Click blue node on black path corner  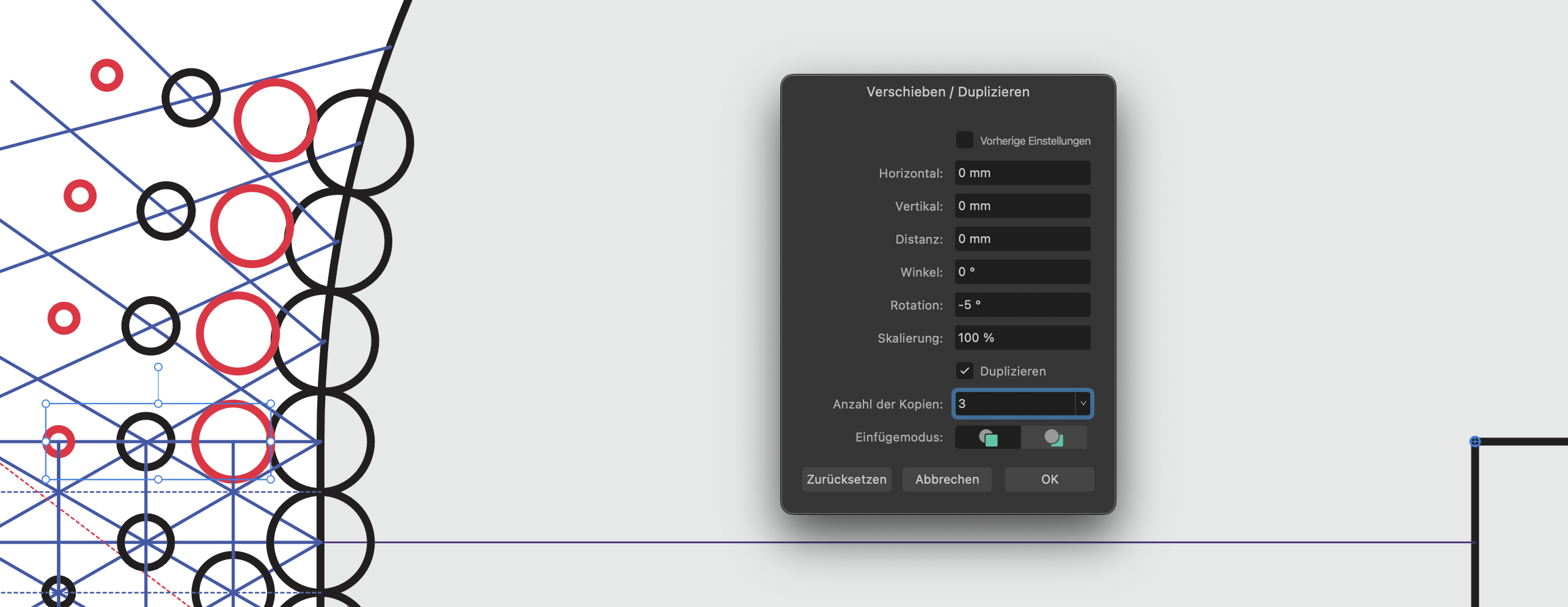point(1475,442)
